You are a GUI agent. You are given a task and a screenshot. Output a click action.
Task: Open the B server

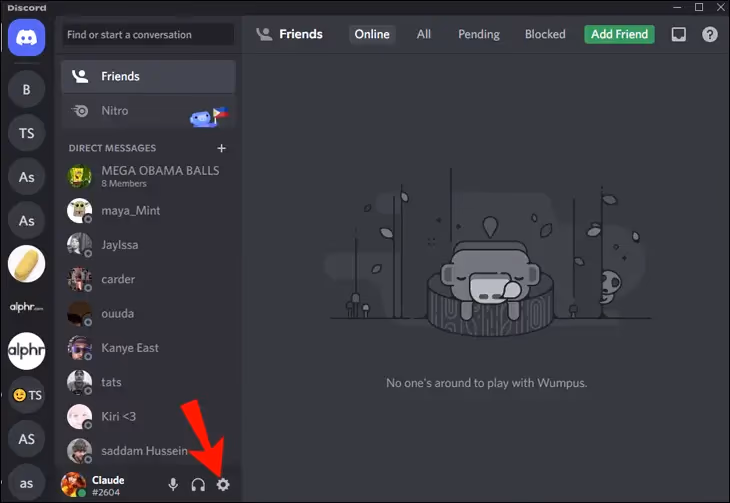click(27, 89)
